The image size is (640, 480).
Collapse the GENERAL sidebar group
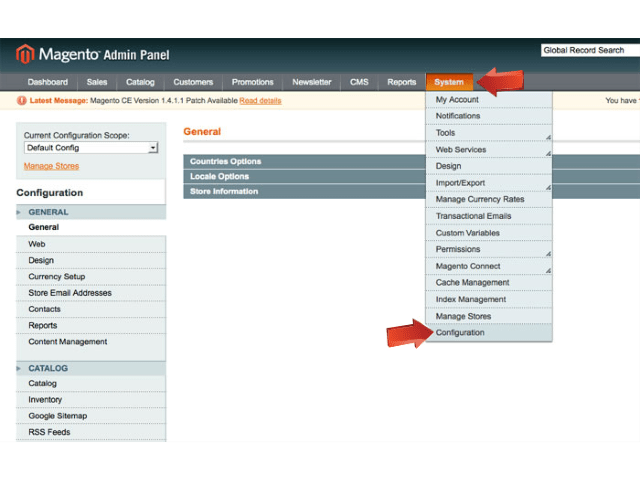[48, 212]
